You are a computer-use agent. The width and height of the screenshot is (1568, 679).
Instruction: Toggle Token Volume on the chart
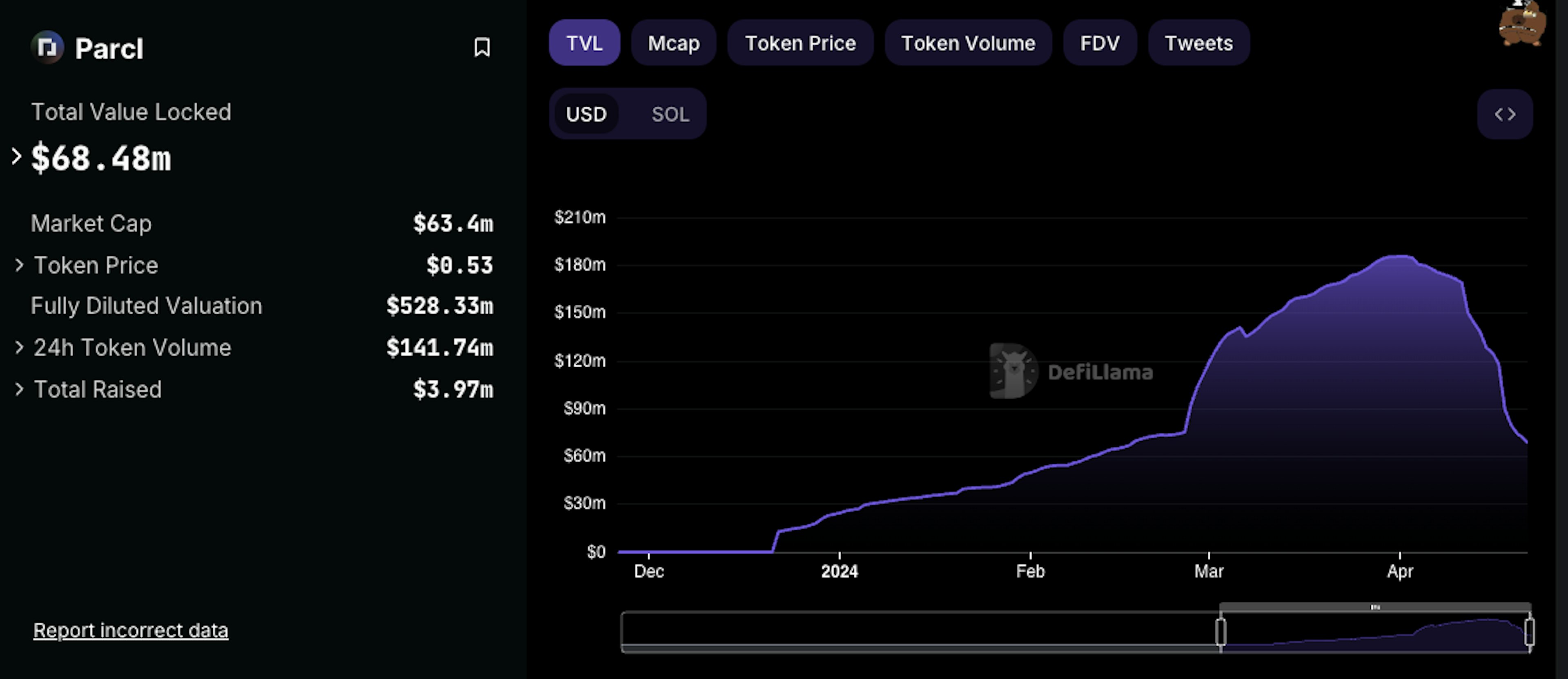[x=967, y=43]
